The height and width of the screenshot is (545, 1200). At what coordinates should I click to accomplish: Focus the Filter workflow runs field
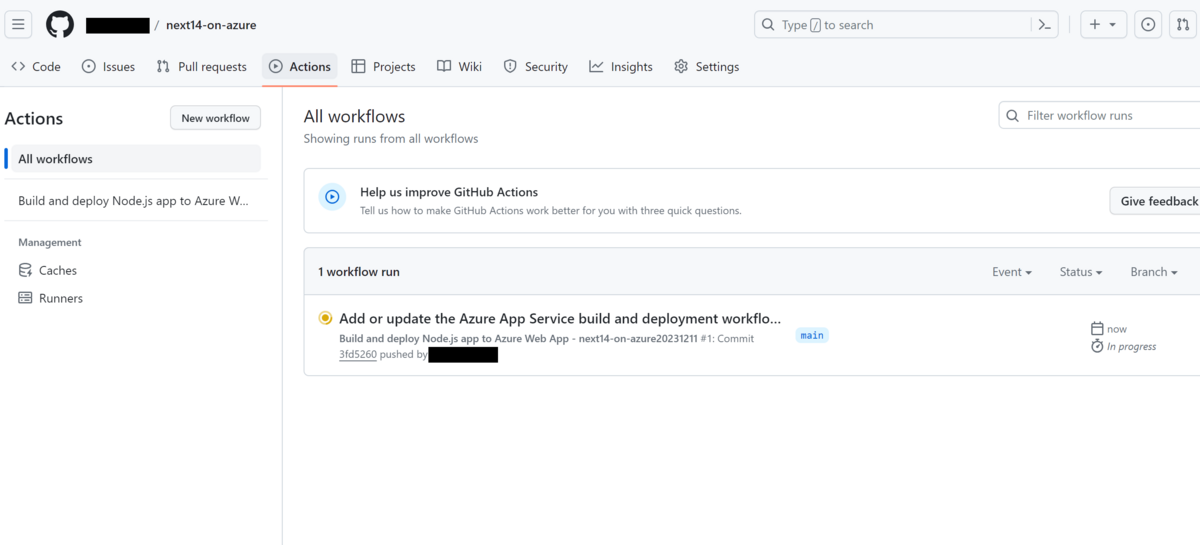[x=1099, y=115]
